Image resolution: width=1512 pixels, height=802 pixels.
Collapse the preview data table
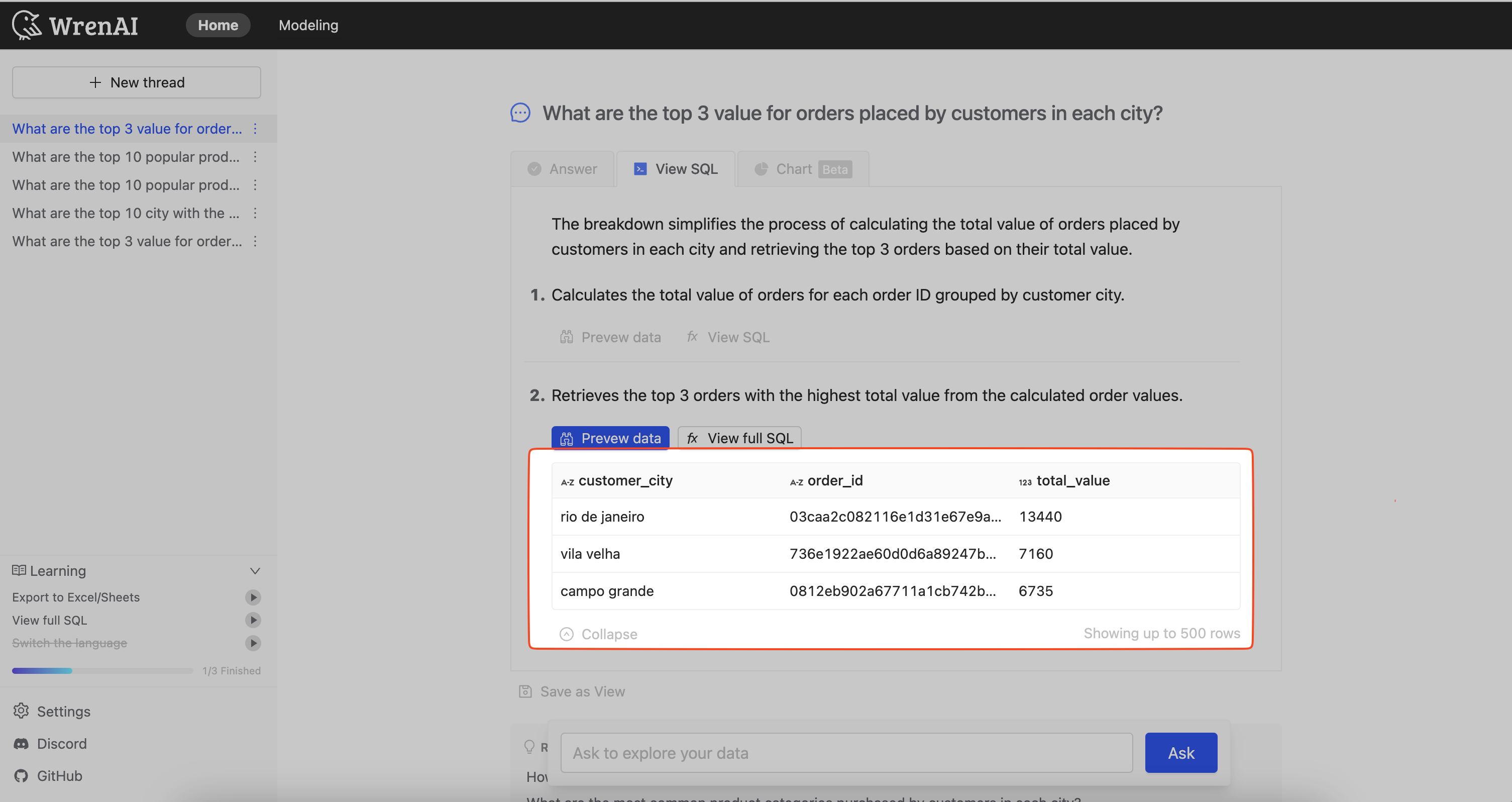[599, 634]
